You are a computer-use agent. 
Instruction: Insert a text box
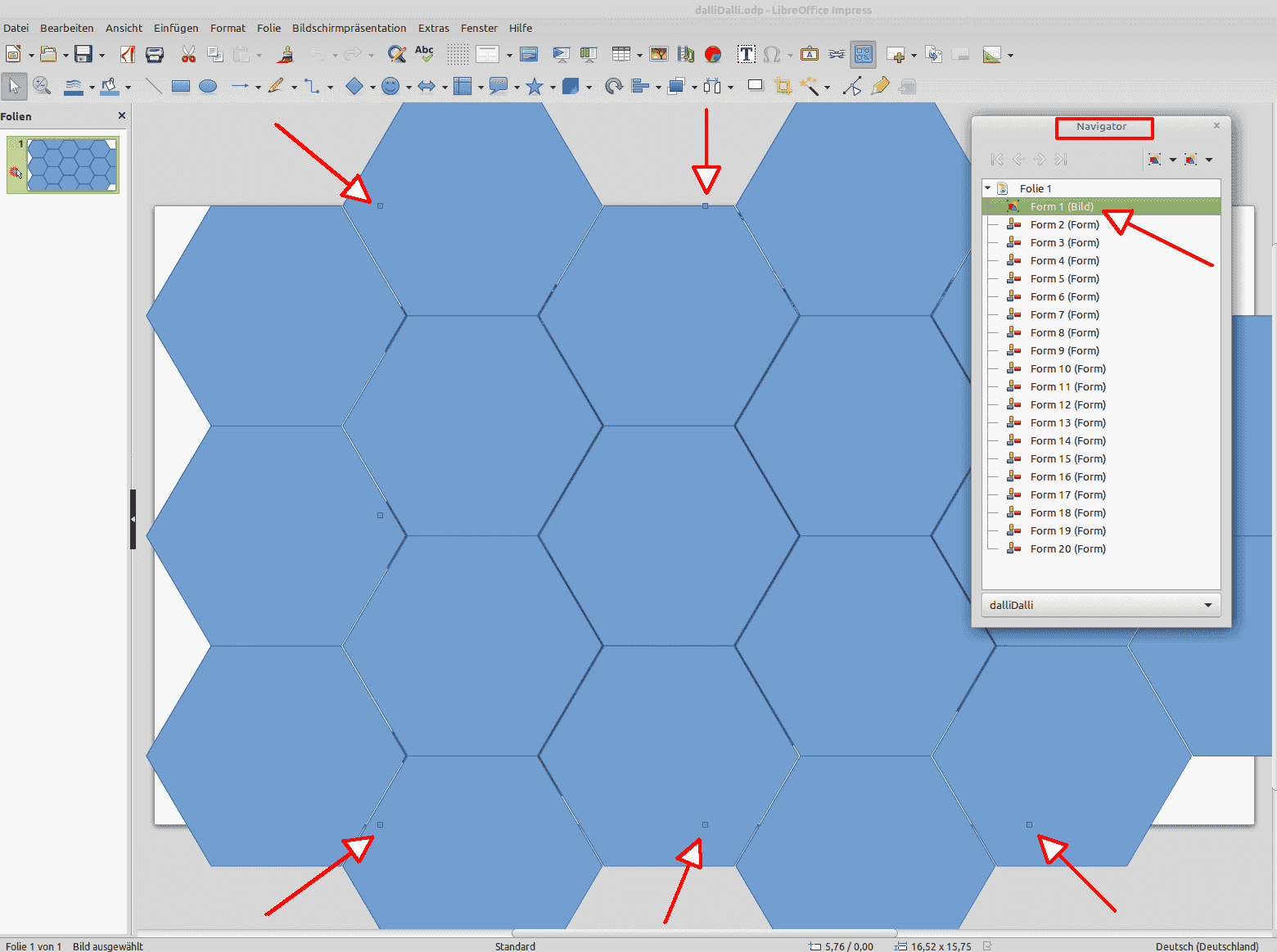click(746, 55)
